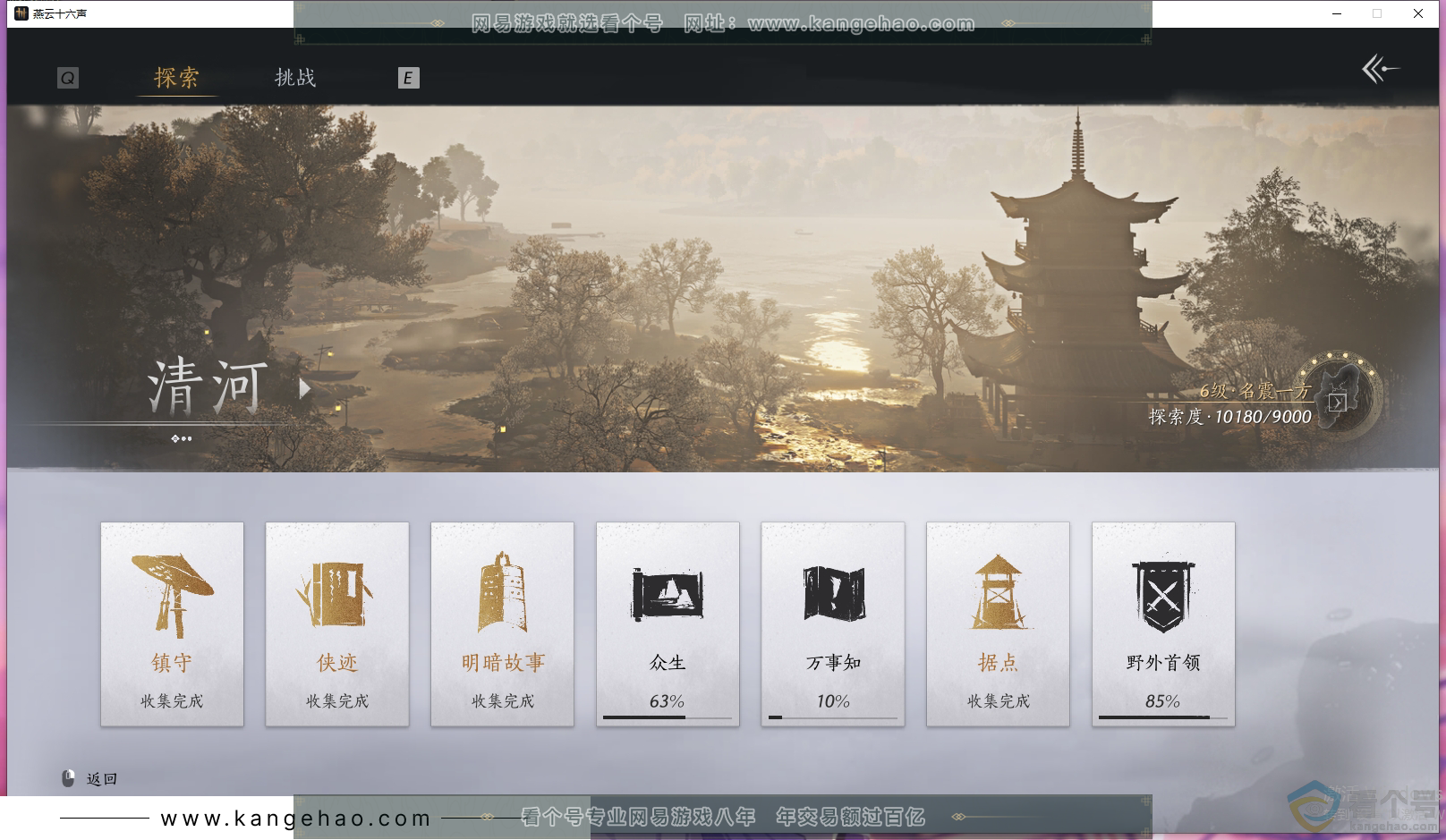Click the 85% value on 野外首领 card
The height and width of the screenshot is (840, 1446).
pyautogui.click(x=1163, y=701)
